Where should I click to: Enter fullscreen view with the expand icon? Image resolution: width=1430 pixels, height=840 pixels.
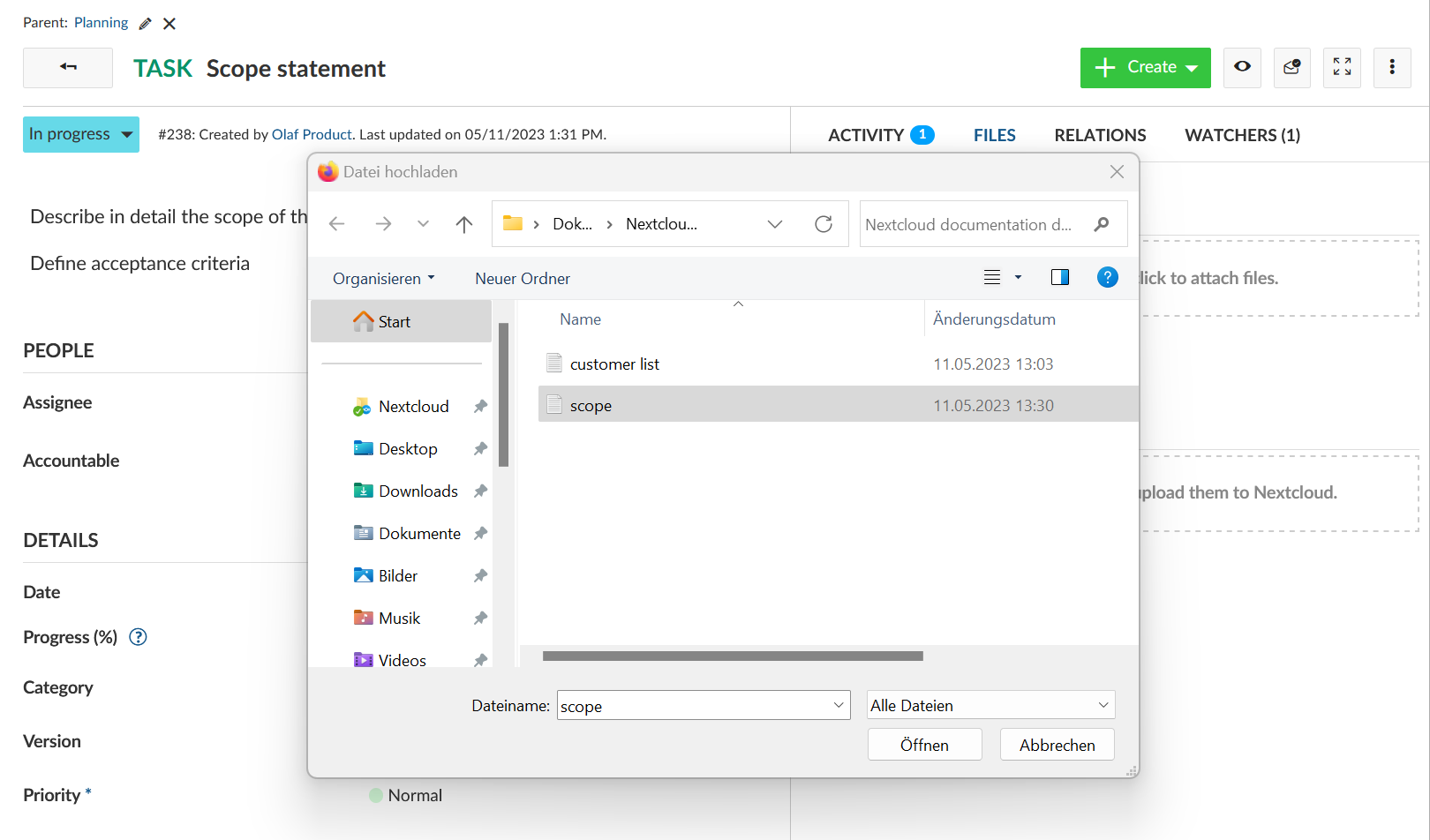(1342, 67)
